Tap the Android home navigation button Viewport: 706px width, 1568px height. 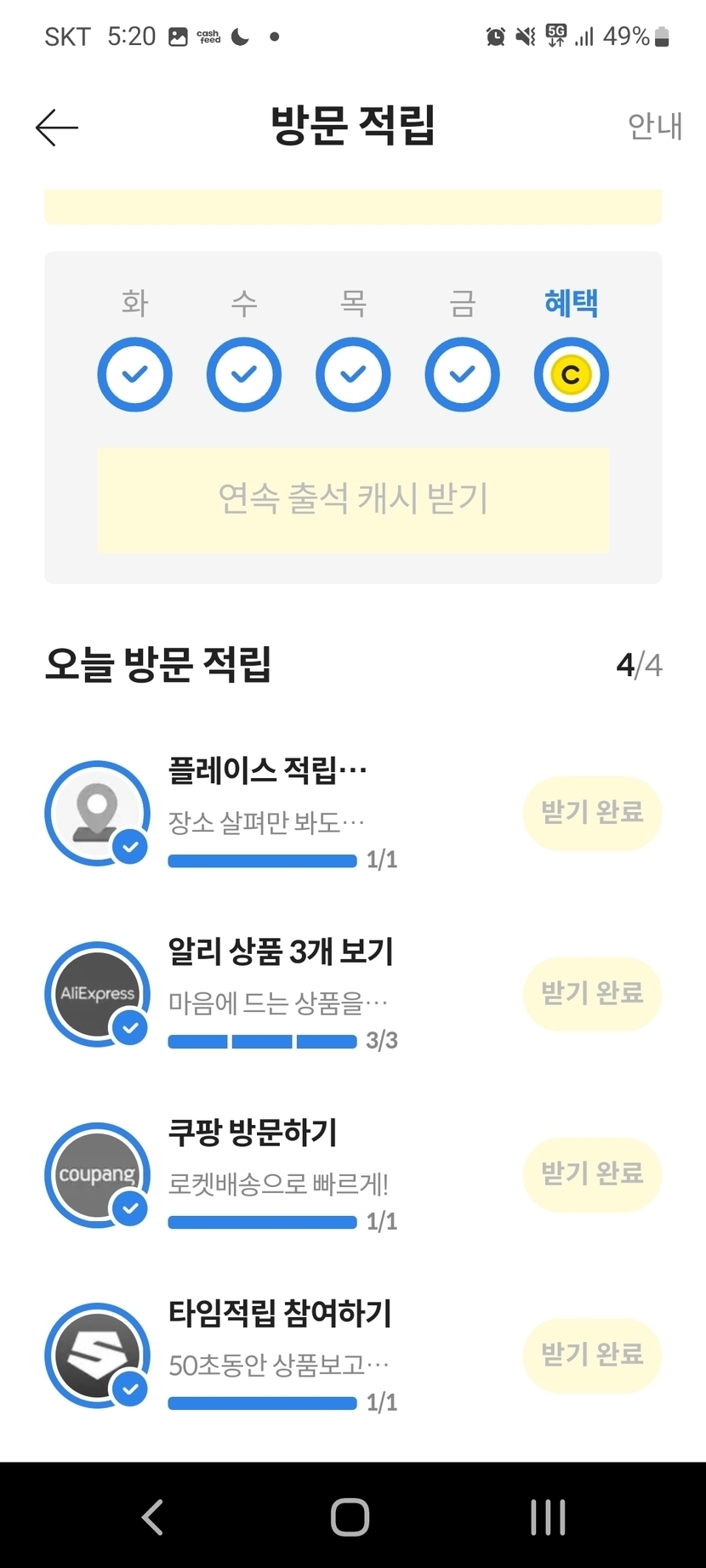(350, 1516)
